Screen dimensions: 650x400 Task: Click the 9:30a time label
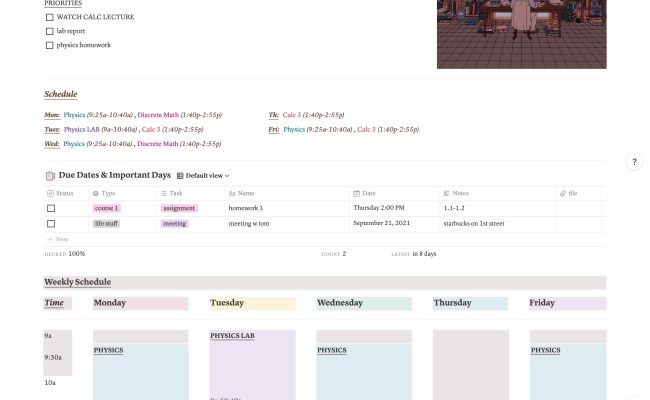coord(53,358)
